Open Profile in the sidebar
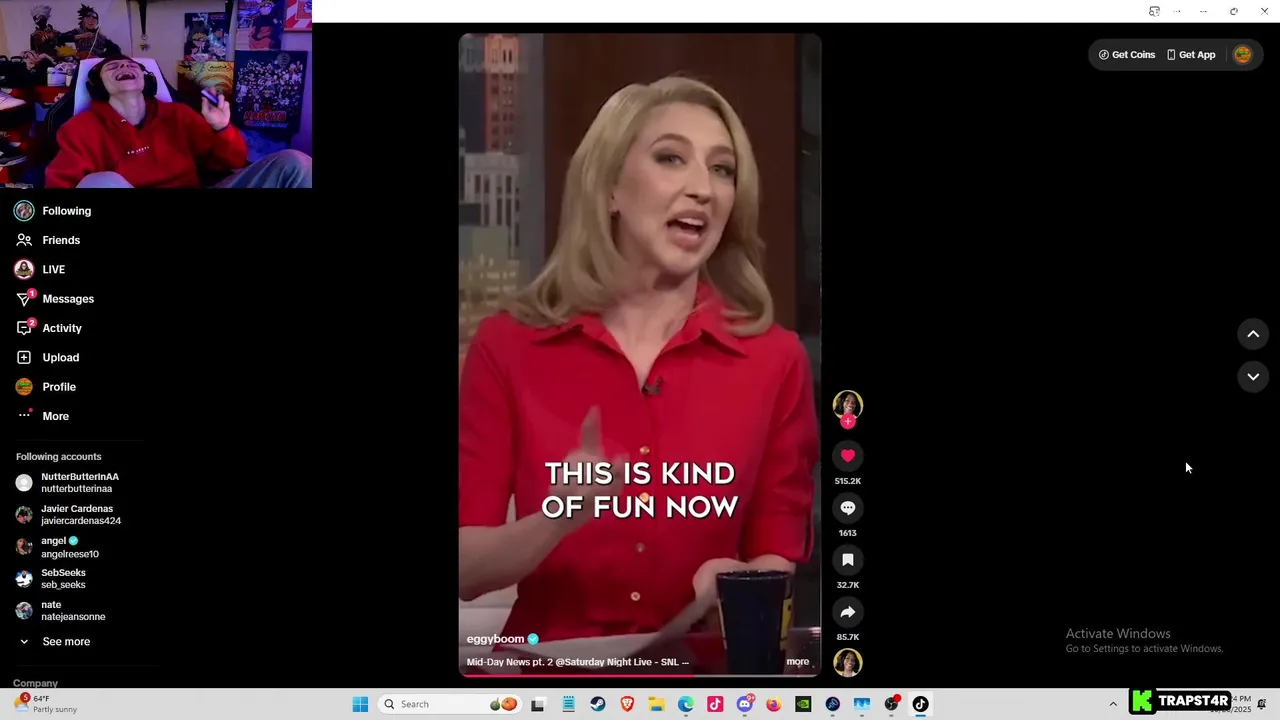Screen dimensions: 1280x720 pos(45,387)
